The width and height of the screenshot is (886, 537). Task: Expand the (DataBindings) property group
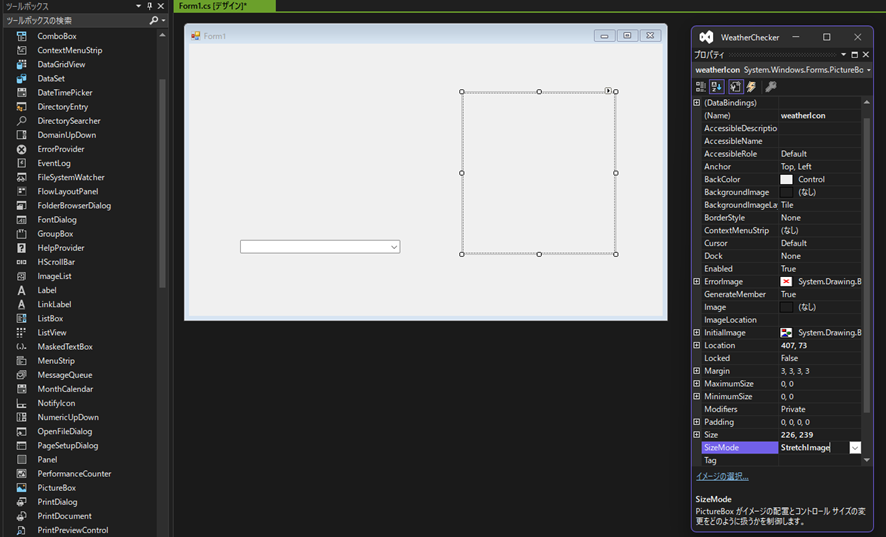pyautogui.click(x=697, y=103)
